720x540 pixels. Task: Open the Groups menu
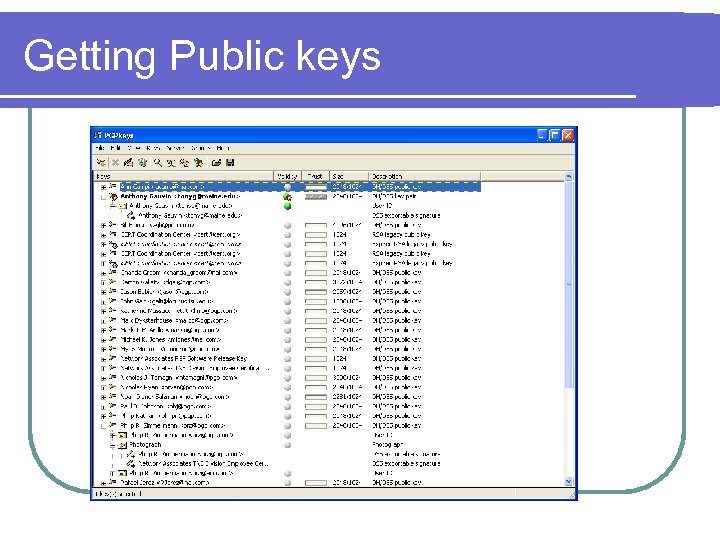point(200,148)
